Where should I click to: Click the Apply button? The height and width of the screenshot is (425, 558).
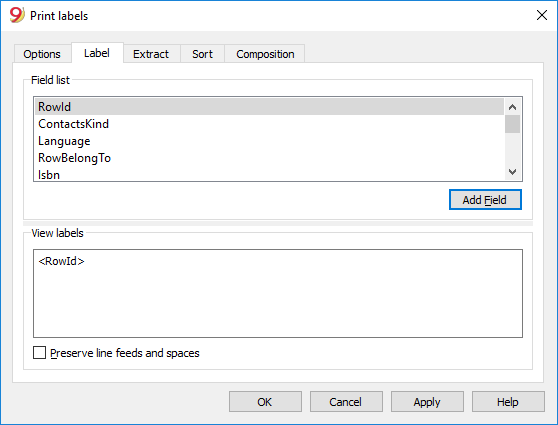coord(427,402)
